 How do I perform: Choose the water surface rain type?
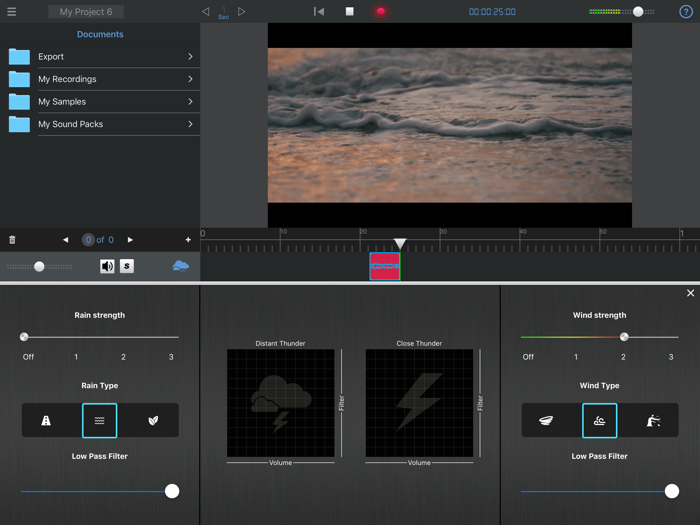coord(100,421)
